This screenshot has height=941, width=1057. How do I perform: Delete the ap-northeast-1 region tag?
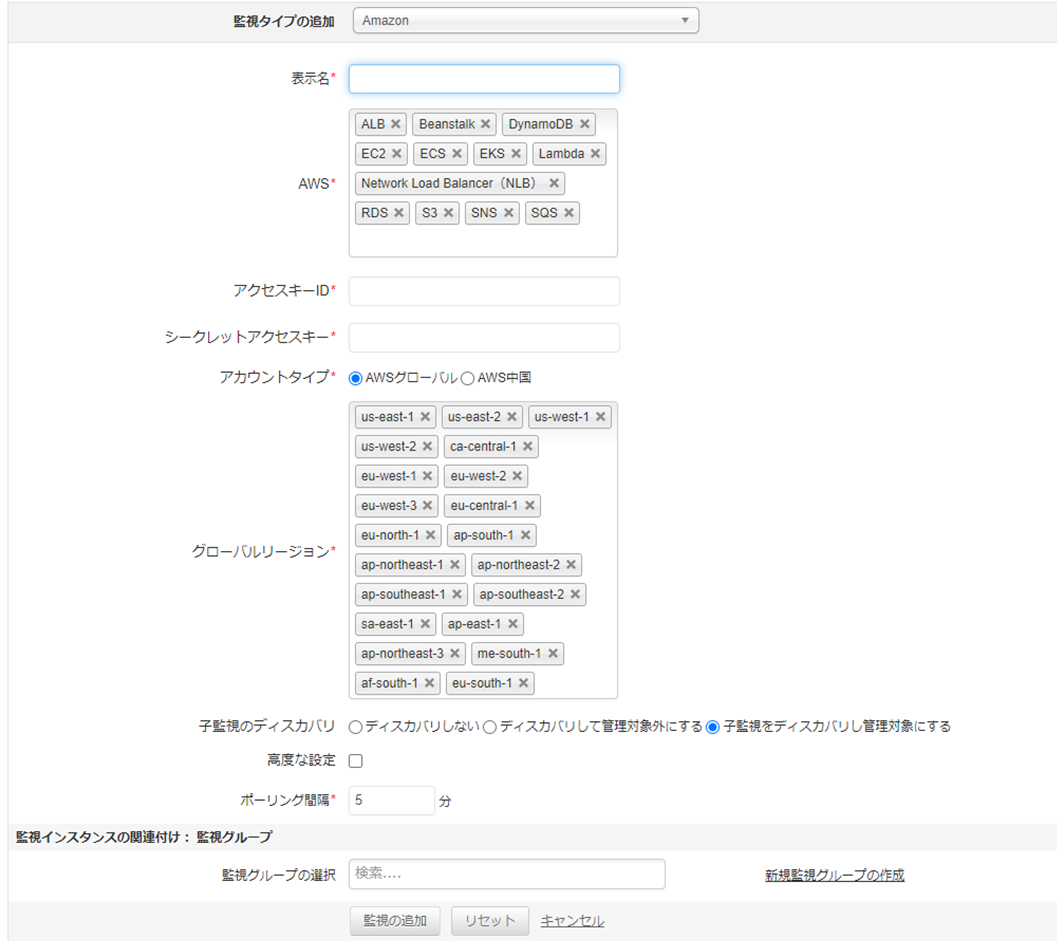455,565
